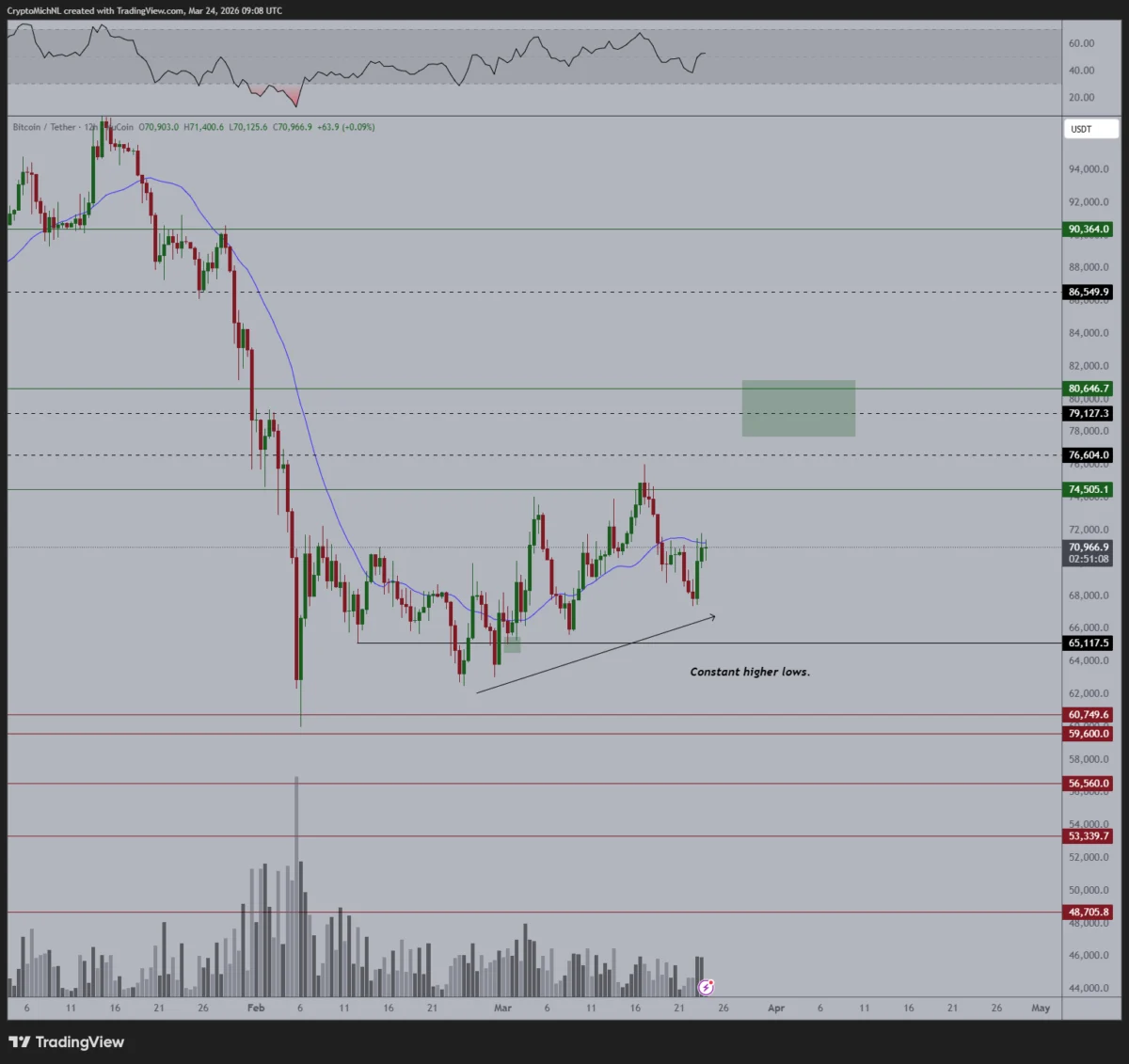
Task: Click the tallest volume bar near Feb 6
Action: pyautogui.click(x=296, y=886)
